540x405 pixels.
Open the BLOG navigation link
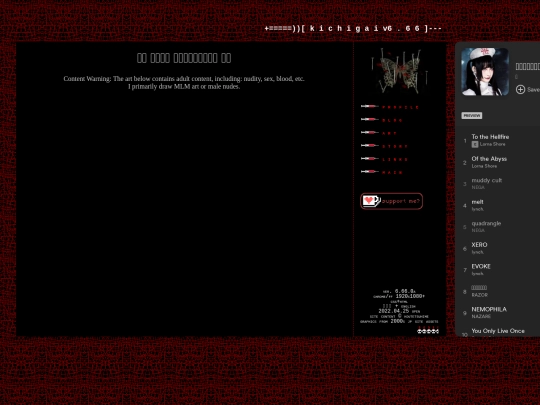click(x=392, y=120)
